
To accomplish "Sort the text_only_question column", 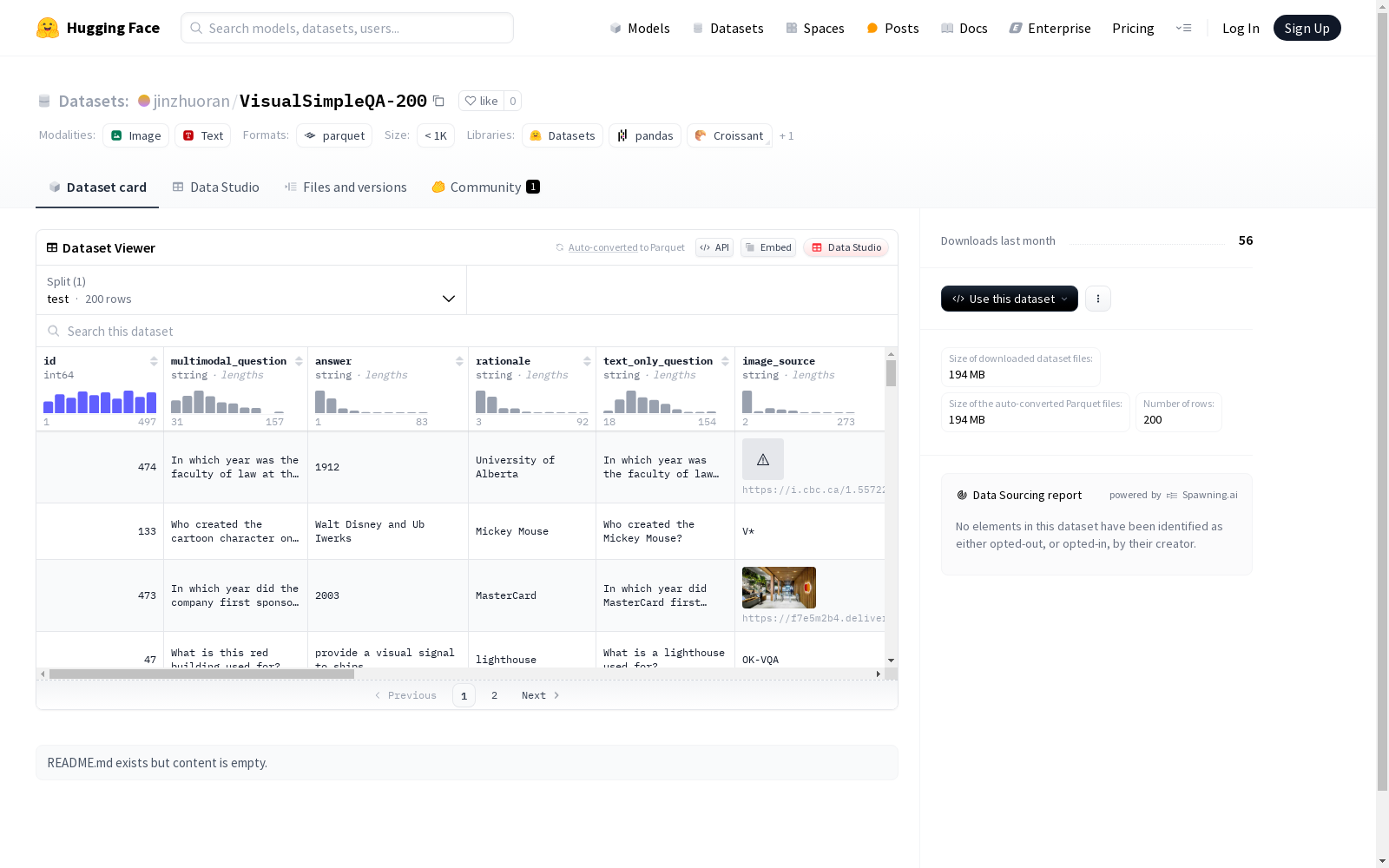I will click(725, 361).
